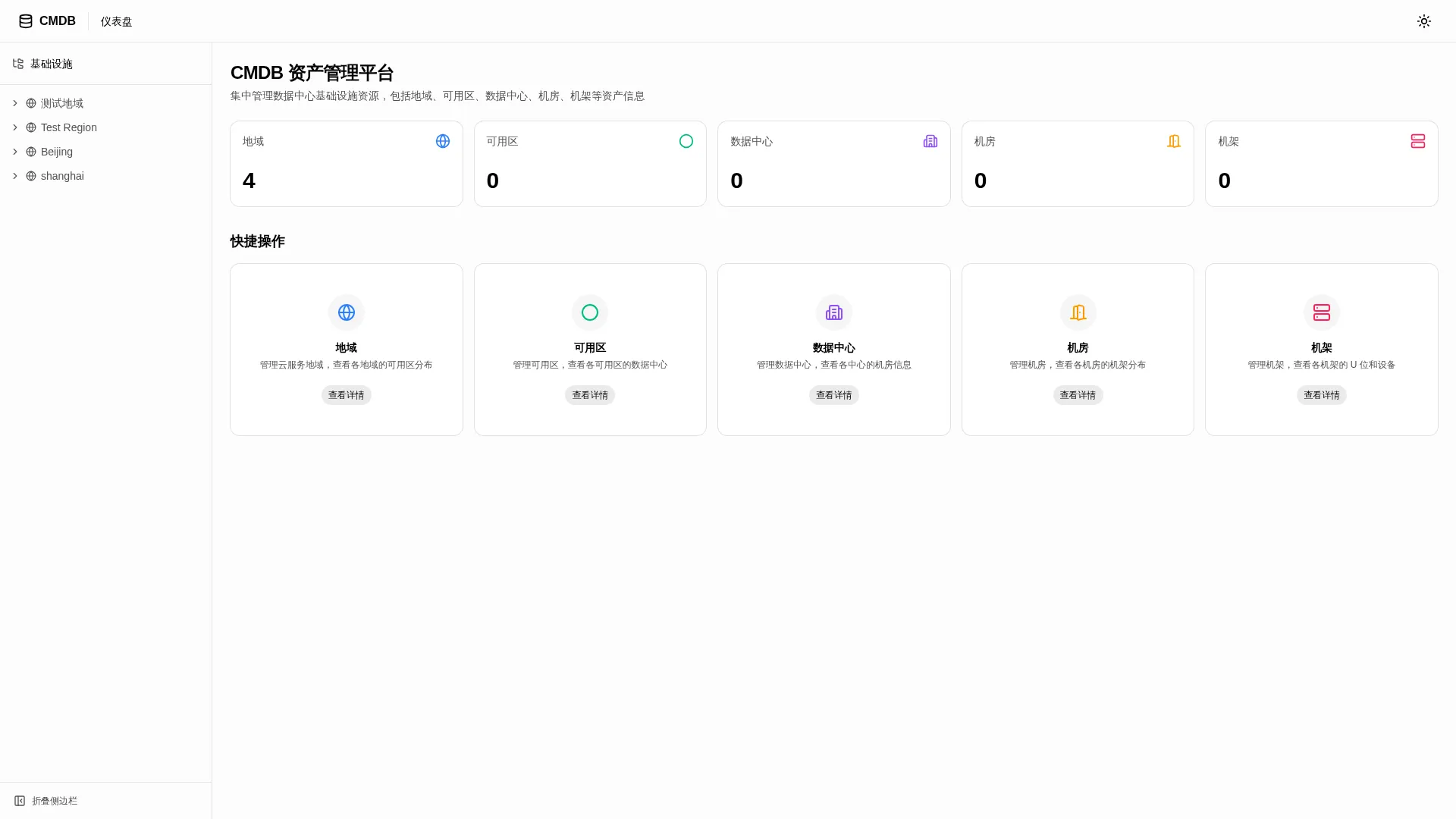Click the globe icon beside Test Region

pos(31,127)
